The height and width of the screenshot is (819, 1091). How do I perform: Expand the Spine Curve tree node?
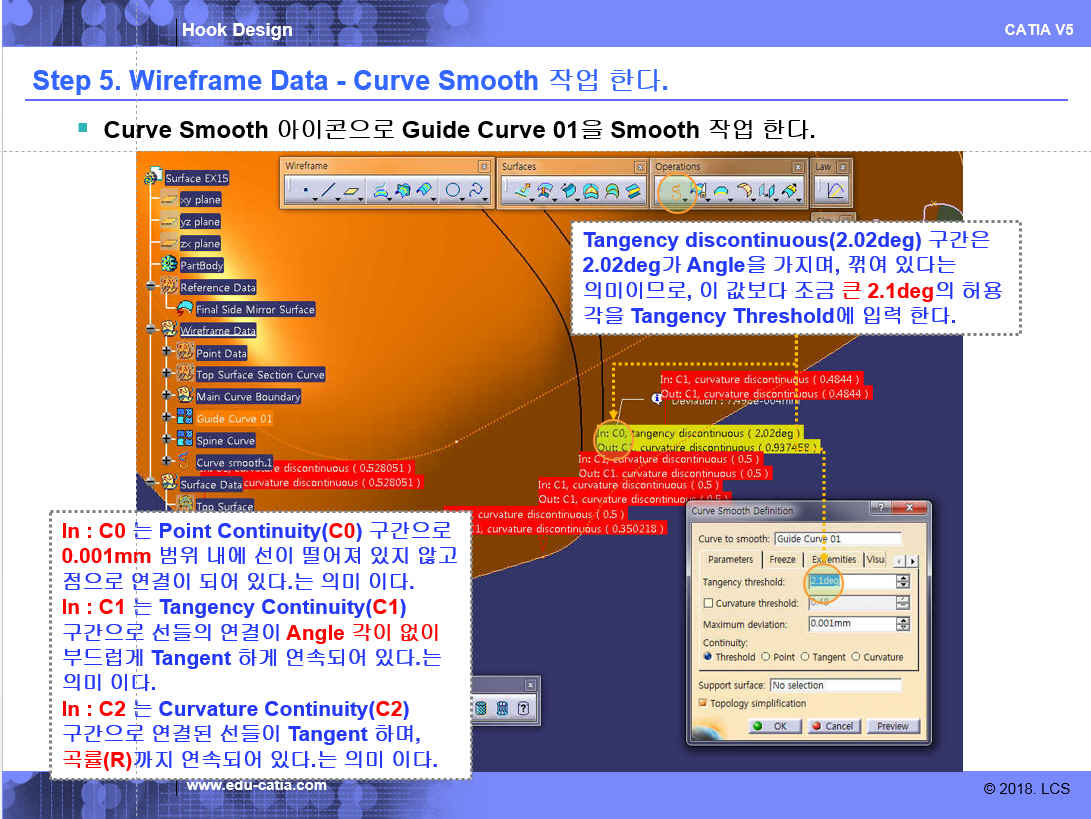[x=167, y=440]
